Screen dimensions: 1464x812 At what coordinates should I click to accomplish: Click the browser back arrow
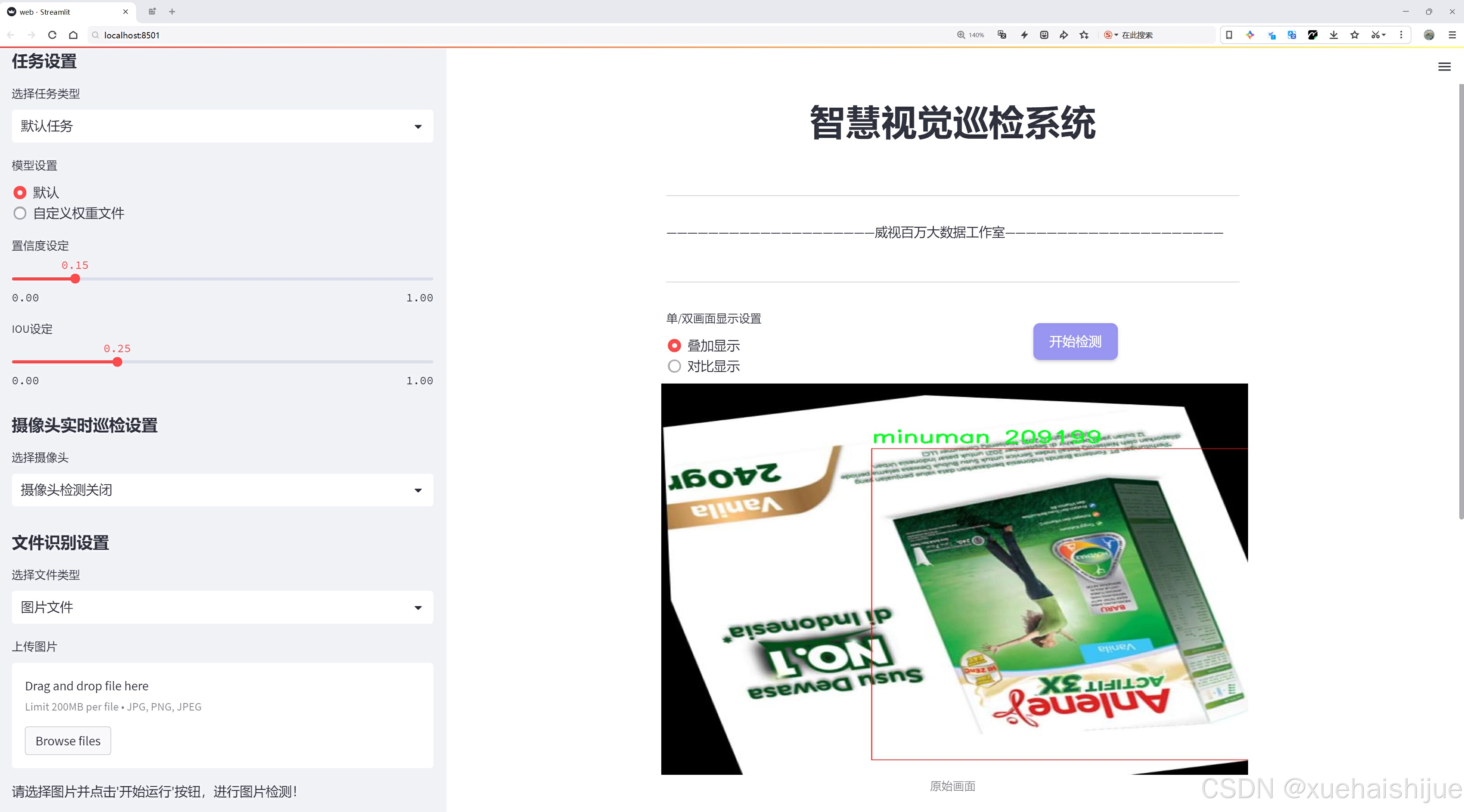pyautogui.click(x=11, y=34)
